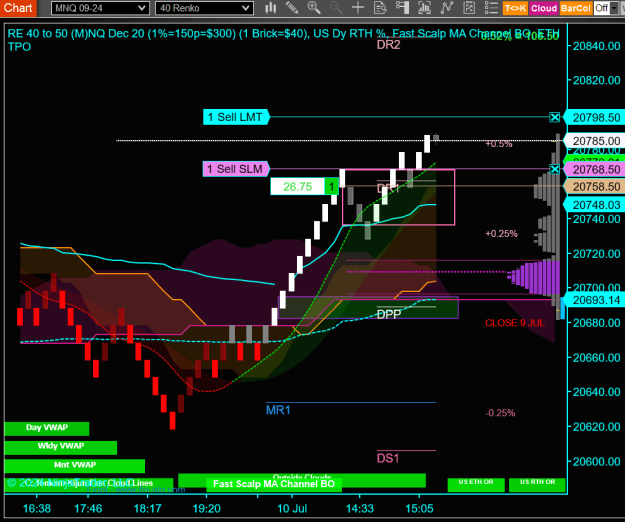Toggle the Cloud toolbar button

[544, 8]
